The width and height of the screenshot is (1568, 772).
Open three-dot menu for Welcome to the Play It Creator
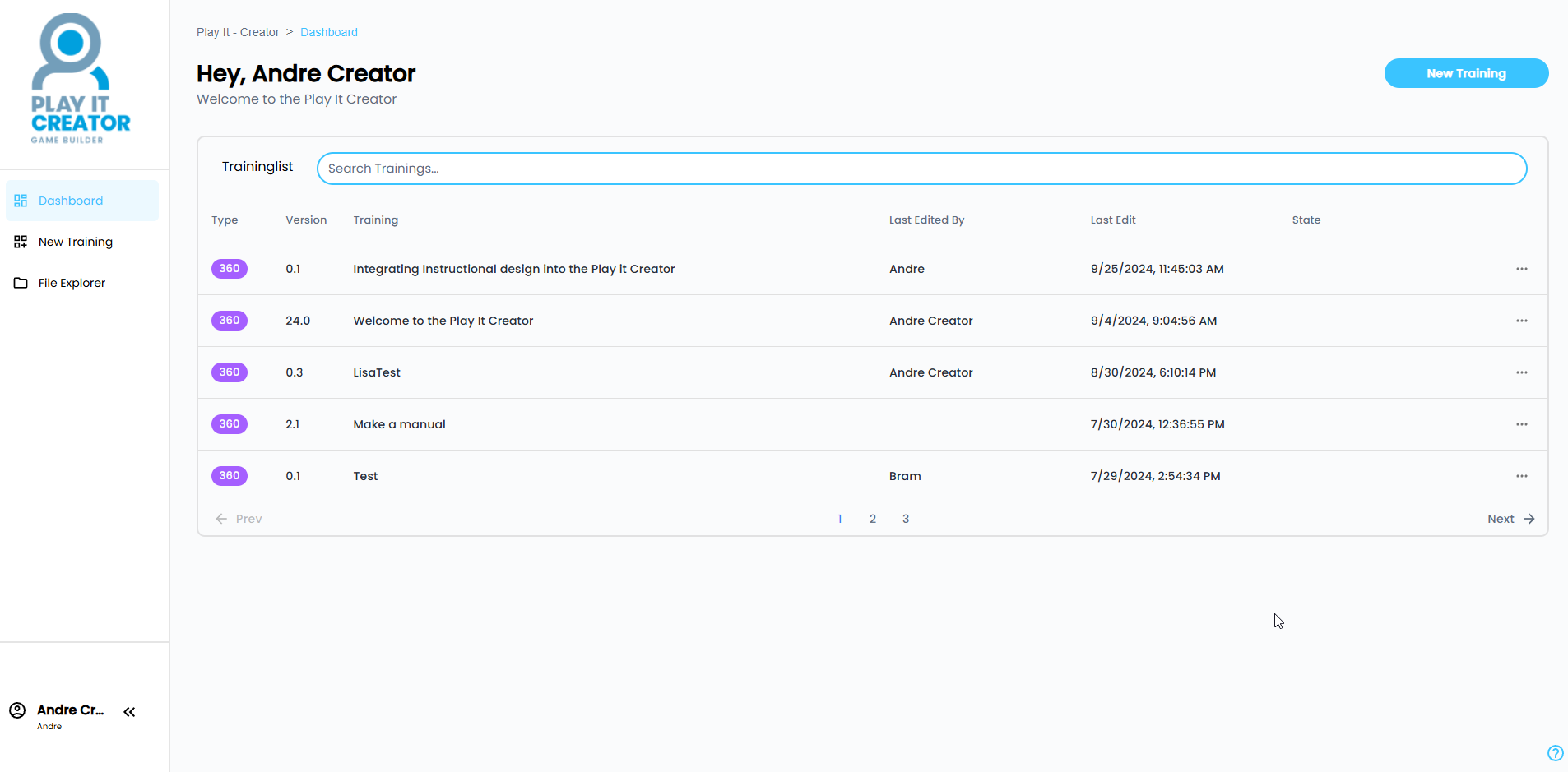pos(1521,321)
